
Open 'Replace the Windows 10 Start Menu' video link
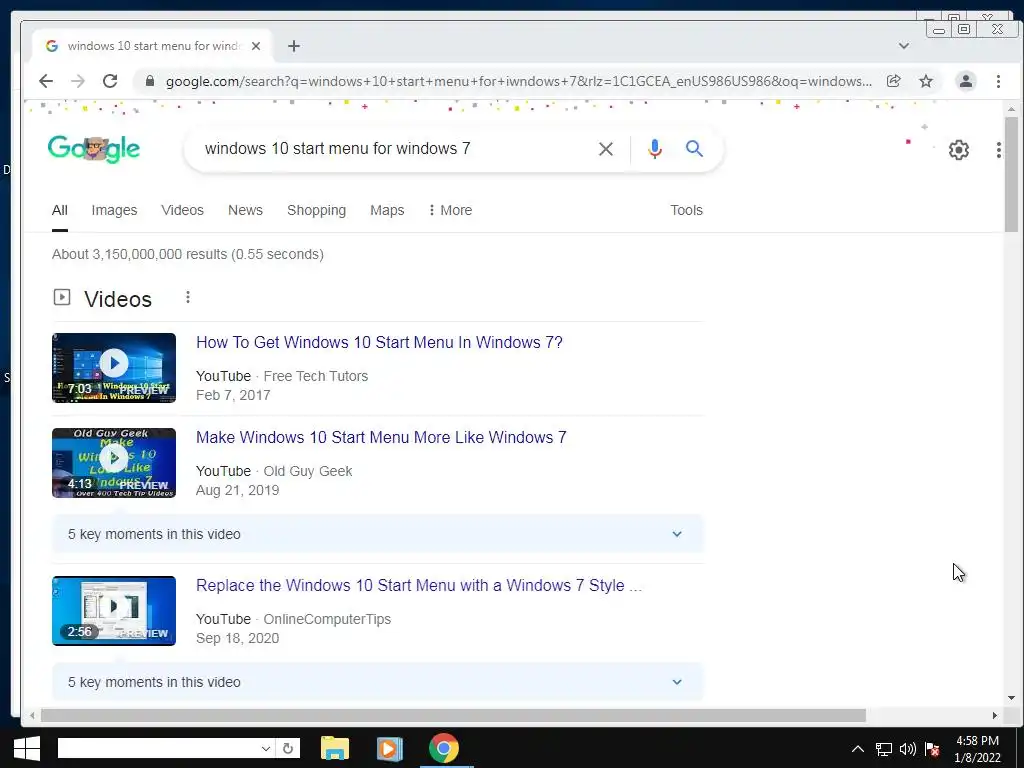click(419, 585)
